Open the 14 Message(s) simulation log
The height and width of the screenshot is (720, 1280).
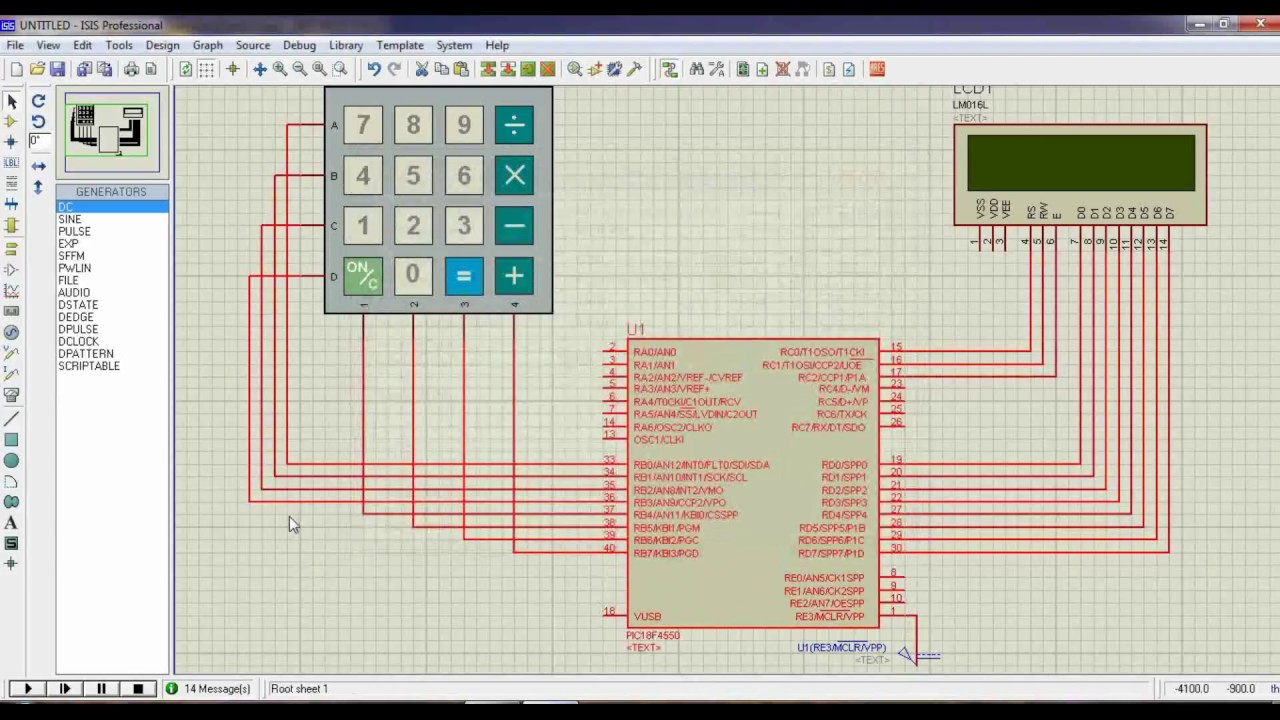click(209, 689)
